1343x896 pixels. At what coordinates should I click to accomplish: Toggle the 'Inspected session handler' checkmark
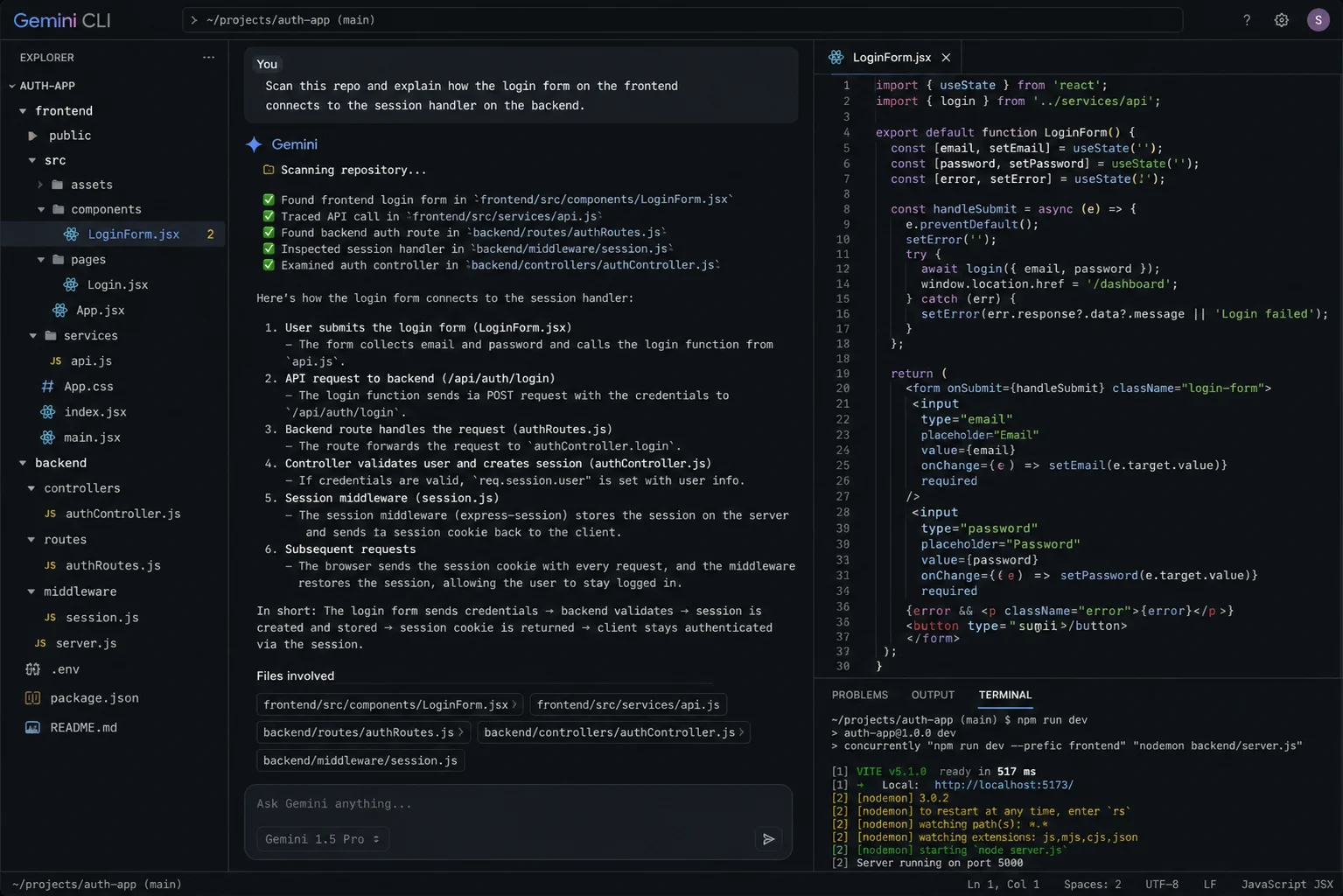pos(269,248)
